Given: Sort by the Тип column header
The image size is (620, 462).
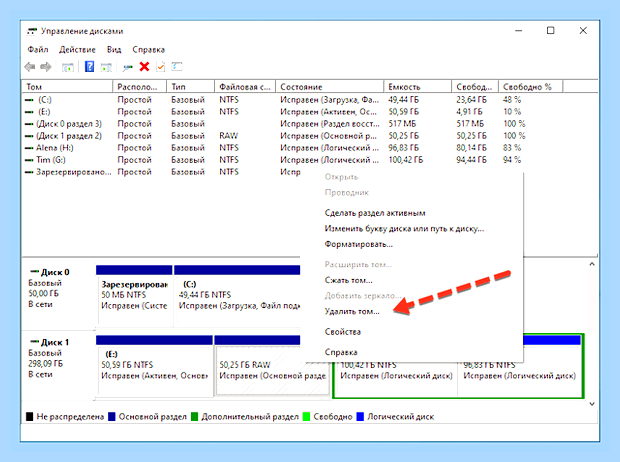Looking at the screenshot, I should pyautogui.click(x=191, y=87).
